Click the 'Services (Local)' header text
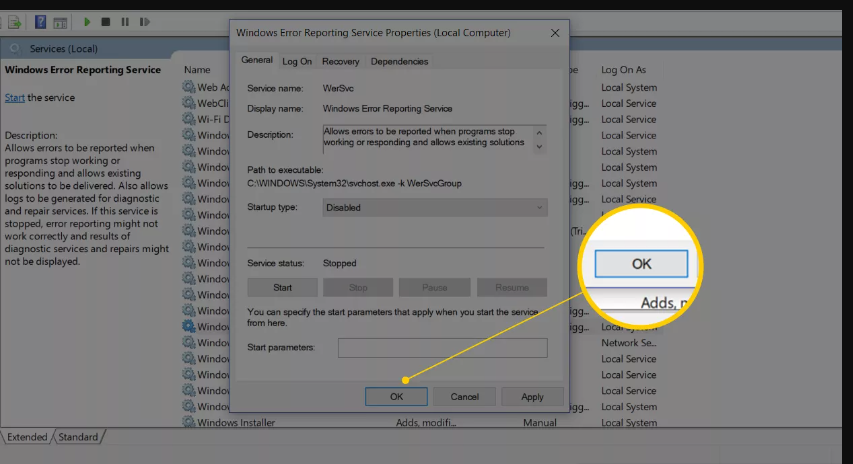The height and width of the screenshot is (464, 853). click(64, 49)
